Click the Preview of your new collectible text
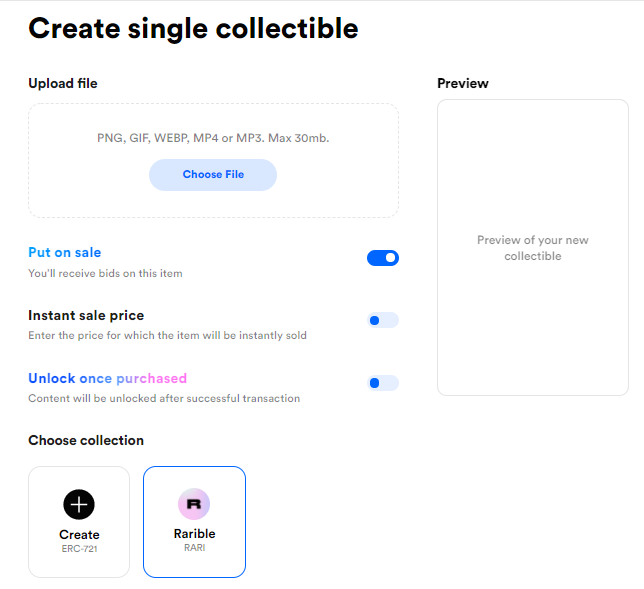The image size is (644, 589). click(533, 248)
